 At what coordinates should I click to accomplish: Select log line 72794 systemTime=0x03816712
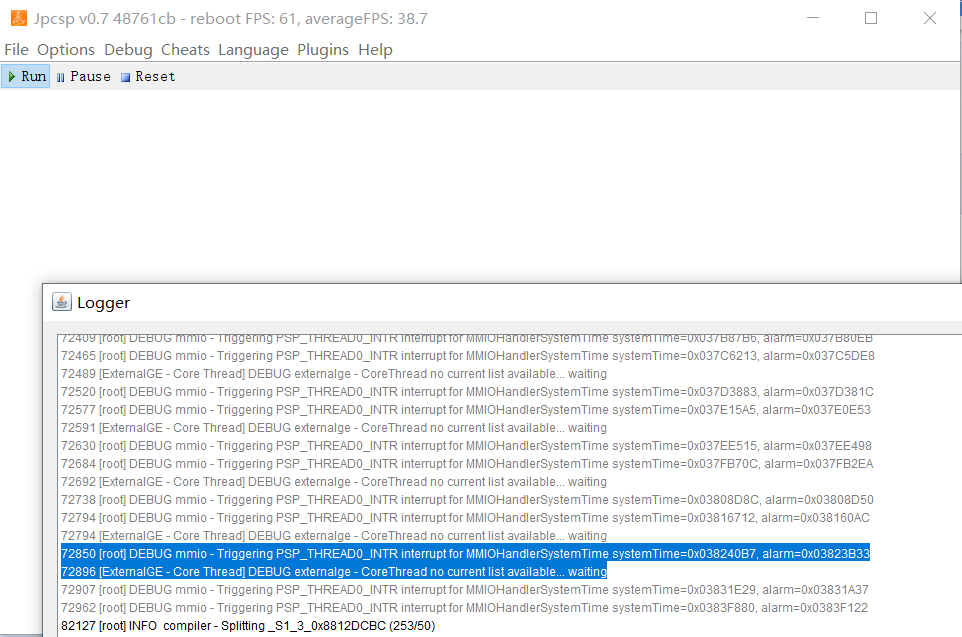465,517
